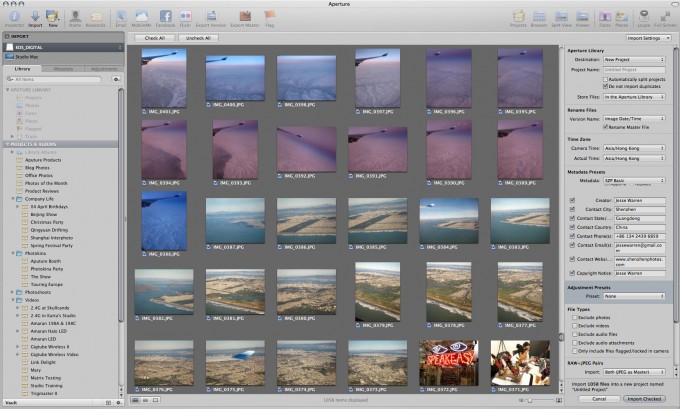Click the Export Version icon
This screenshot has height=409, width=680.
point(211,17)
